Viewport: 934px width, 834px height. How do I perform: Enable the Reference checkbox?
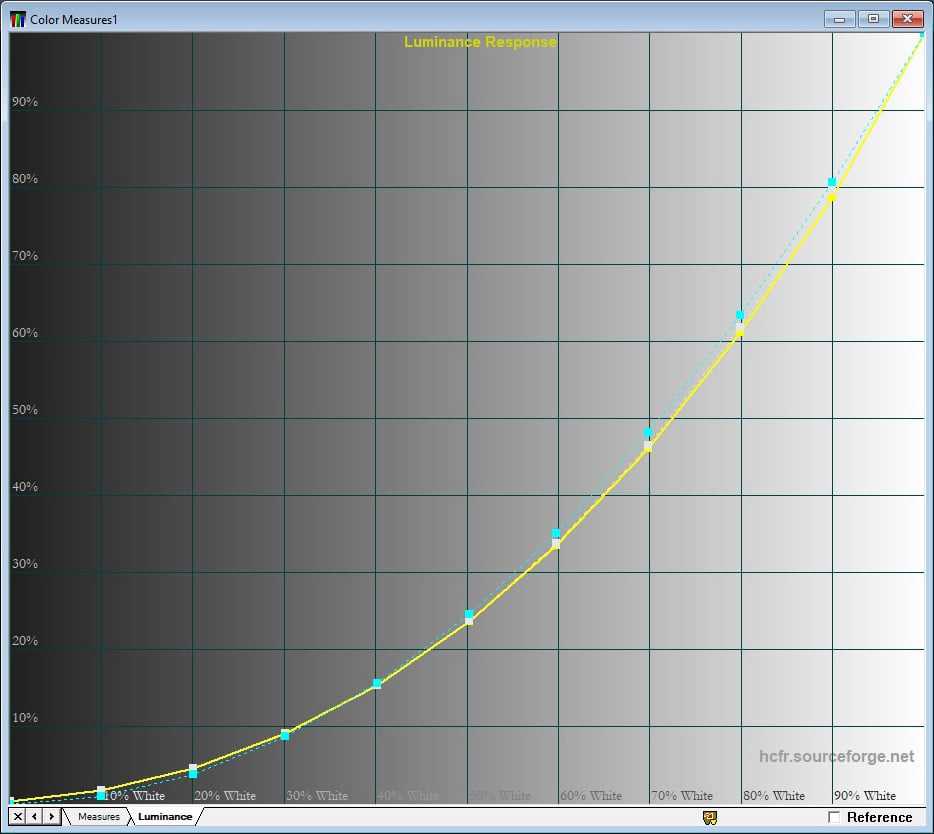tap(834, 818)
